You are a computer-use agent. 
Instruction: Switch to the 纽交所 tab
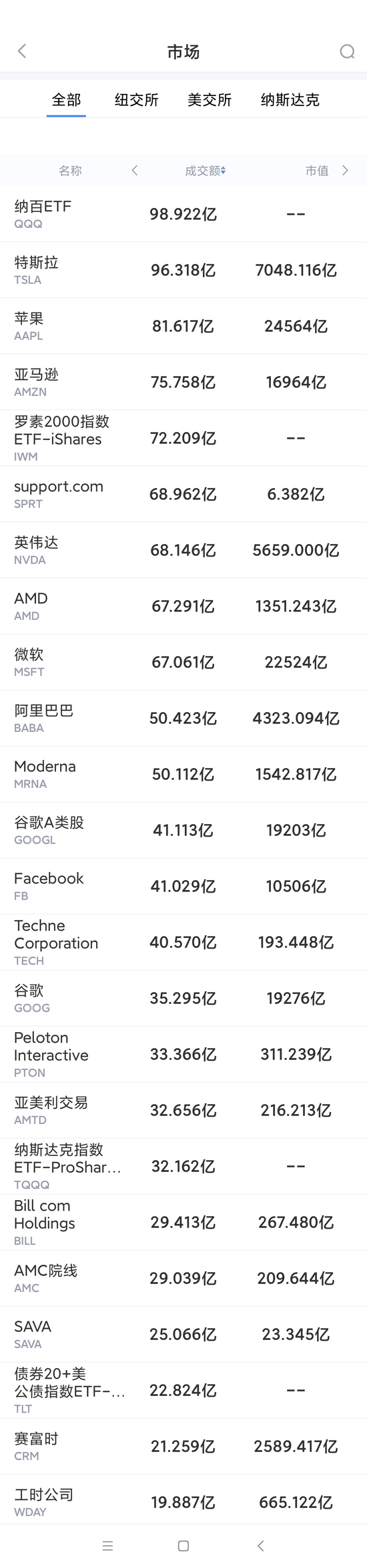pyautogui.click(x=137, y=100)
